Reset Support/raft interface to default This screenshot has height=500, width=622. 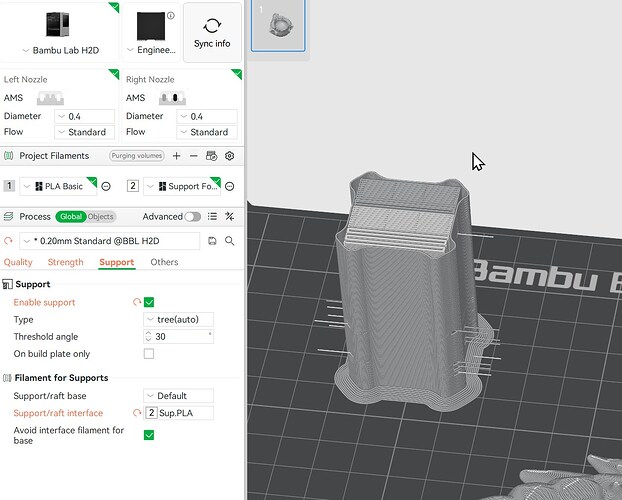137,413
